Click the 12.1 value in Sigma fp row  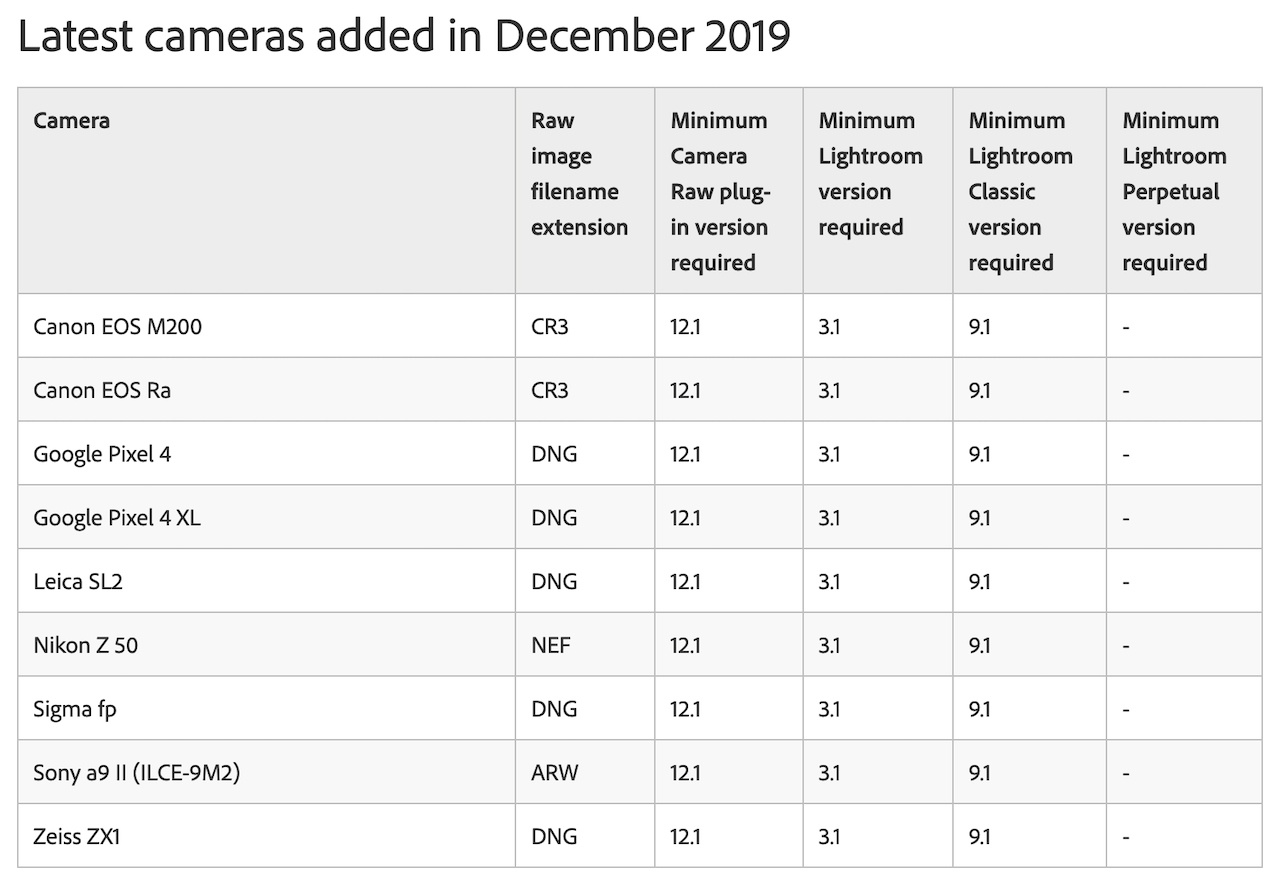[x=686, y=709]
